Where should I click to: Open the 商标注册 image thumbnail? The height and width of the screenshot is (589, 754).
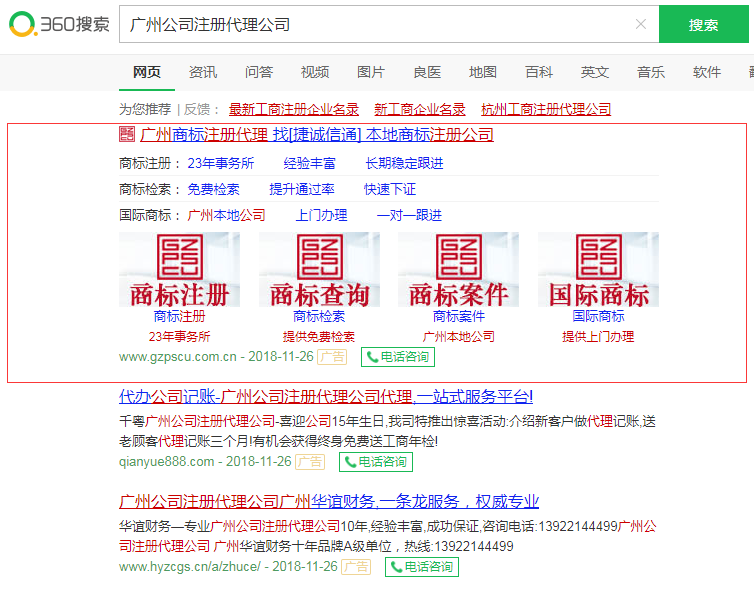click(179, 270)
